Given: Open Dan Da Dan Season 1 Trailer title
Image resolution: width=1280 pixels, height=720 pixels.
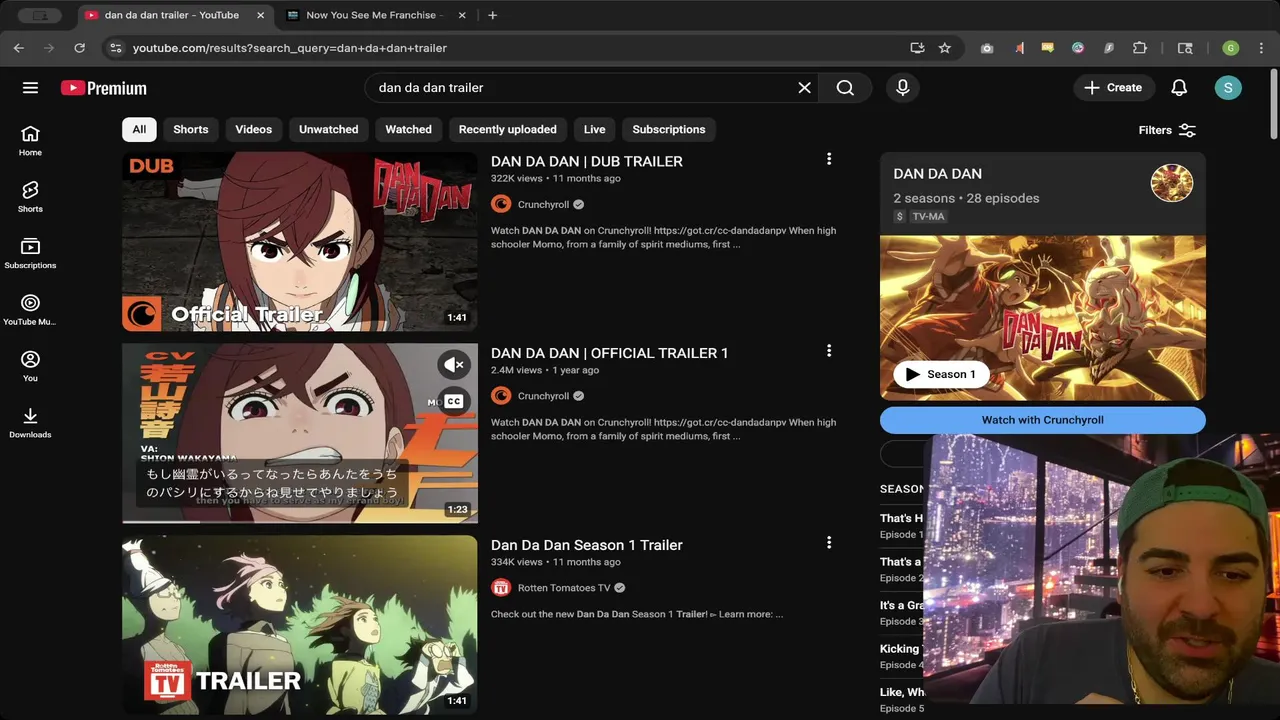Looking at the screenshot, I should click(587, 545).
